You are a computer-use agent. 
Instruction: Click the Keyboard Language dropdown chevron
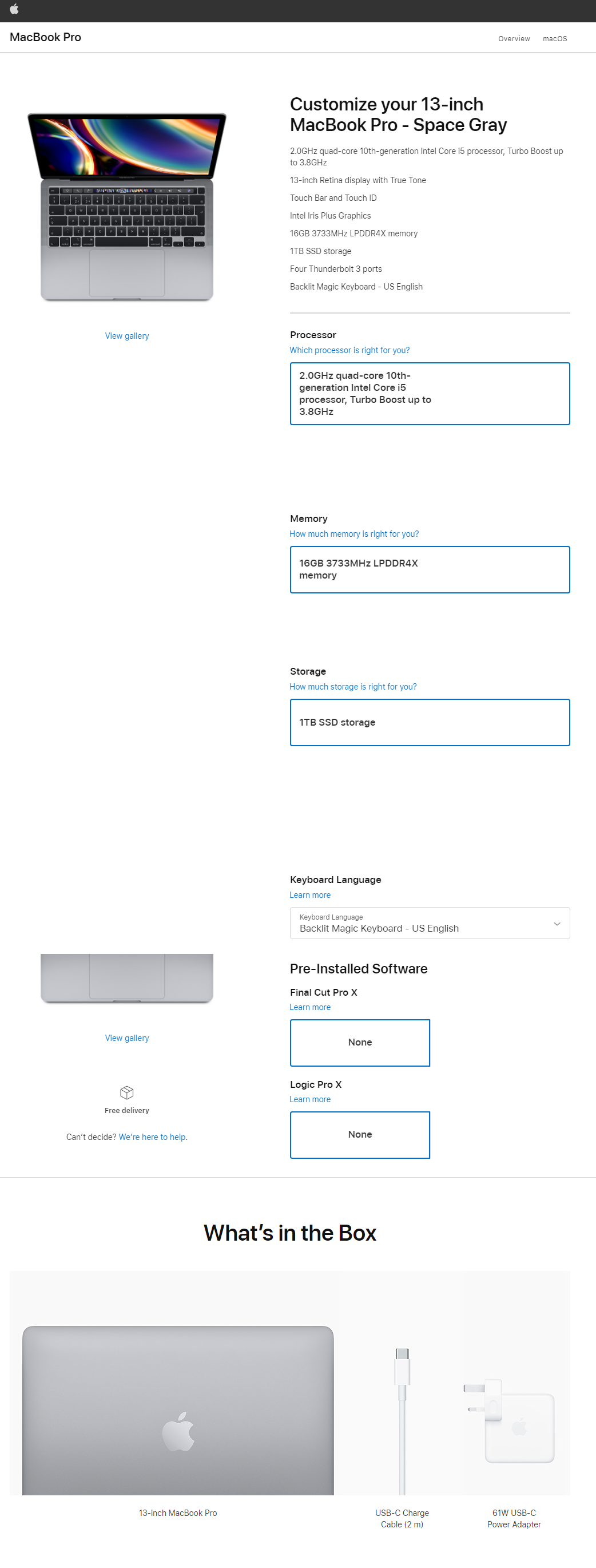557,924
